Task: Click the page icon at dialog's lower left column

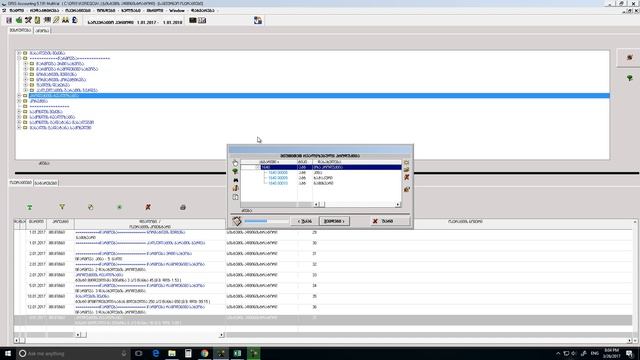Action: [x=236, y=197]
